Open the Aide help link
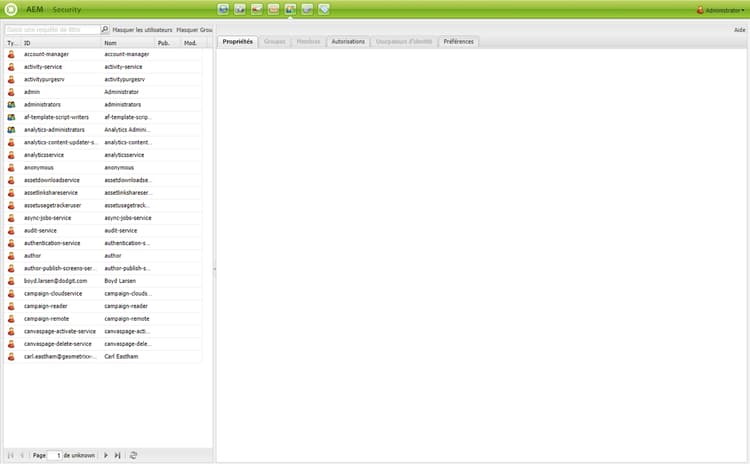The height and width of the screenshot is (464, 750). (x=739, y=30)
